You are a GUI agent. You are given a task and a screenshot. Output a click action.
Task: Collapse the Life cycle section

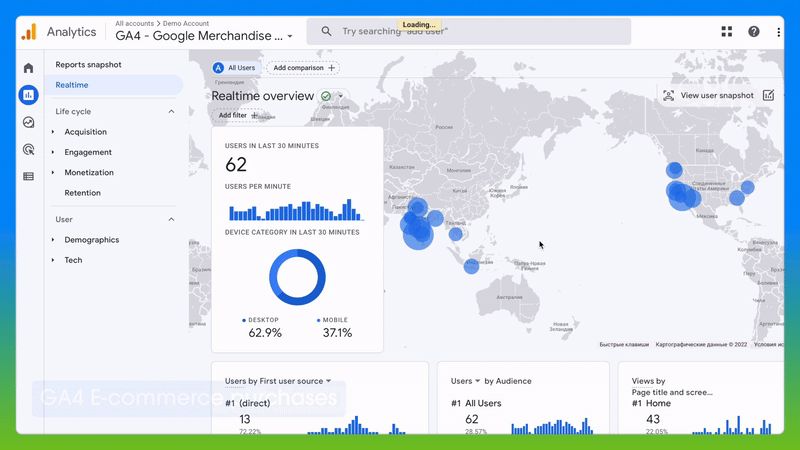click(x=171, y=111)
